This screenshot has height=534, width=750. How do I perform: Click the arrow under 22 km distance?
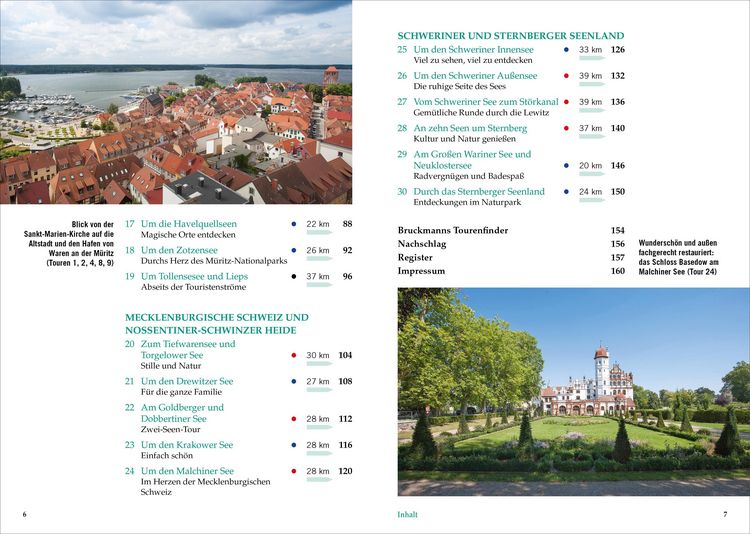(x=319, y=233)
